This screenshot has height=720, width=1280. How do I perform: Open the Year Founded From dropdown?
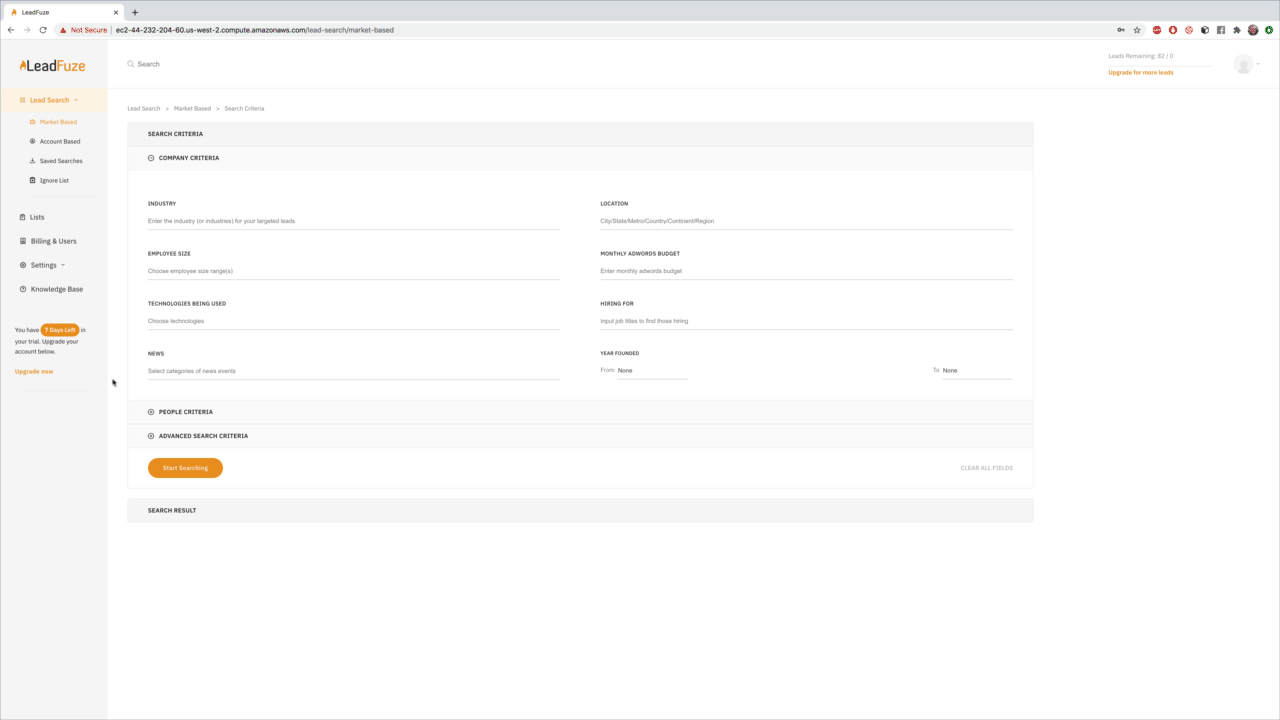point(625,370)
